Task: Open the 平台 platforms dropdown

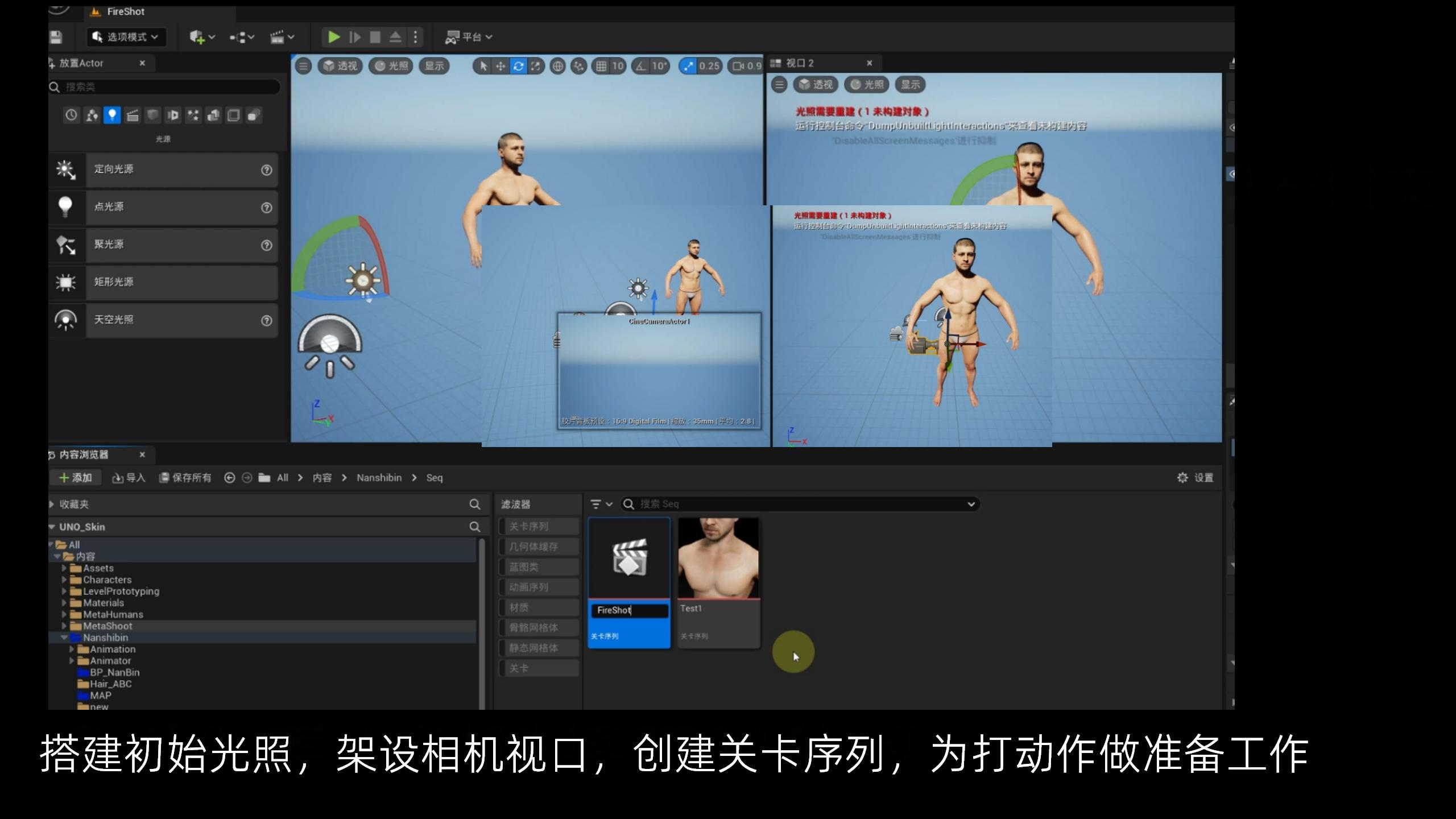Action: tap(469, 37)
